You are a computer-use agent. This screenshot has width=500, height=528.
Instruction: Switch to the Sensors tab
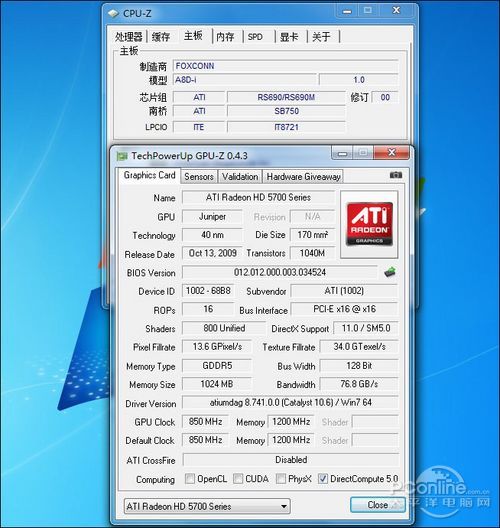199,177
